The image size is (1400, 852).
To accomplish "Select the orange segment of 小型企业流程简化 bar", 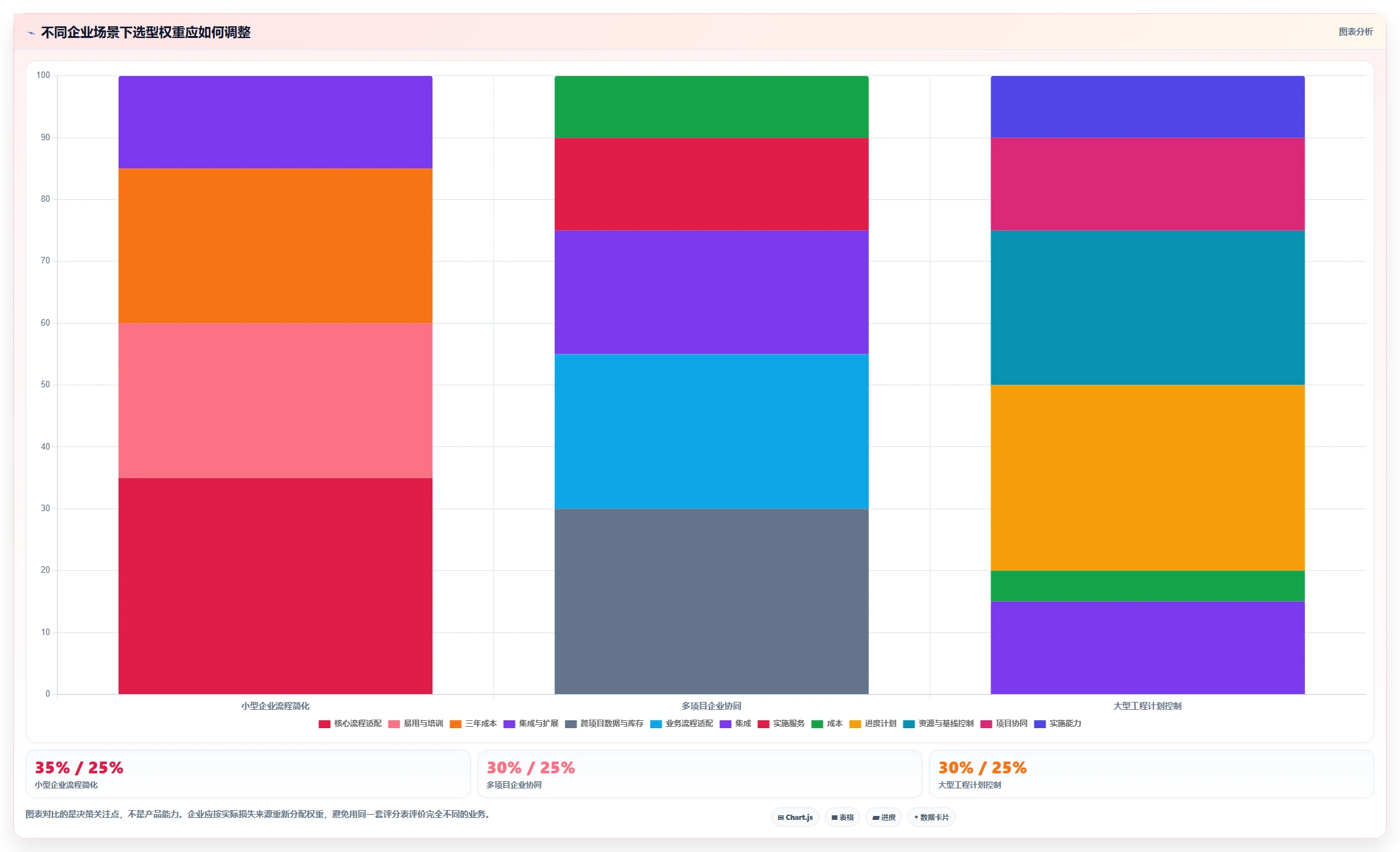I will pos(275,246).
